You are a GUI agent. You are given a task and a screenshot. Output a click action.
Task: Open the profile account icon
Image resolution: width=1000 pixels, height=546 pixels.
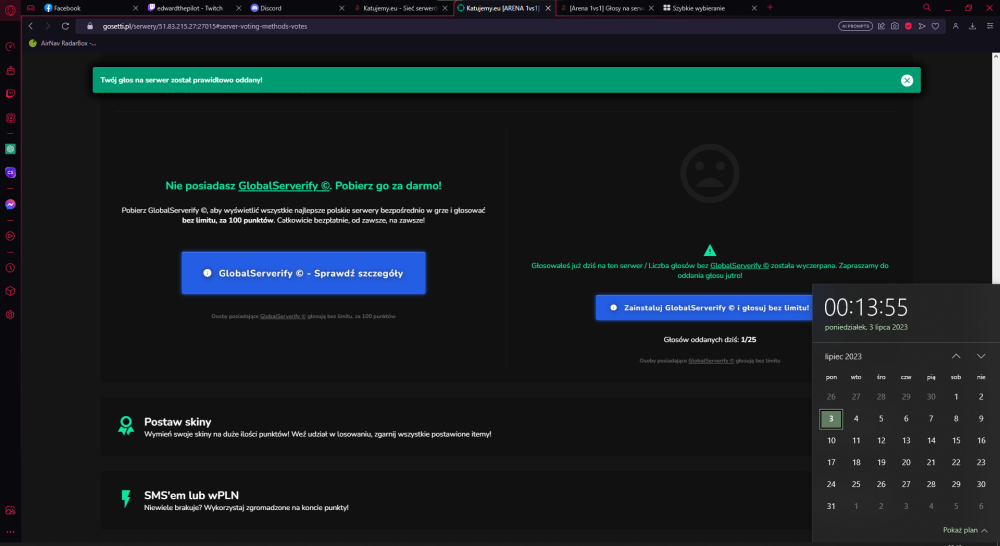(x=955, y=26)
